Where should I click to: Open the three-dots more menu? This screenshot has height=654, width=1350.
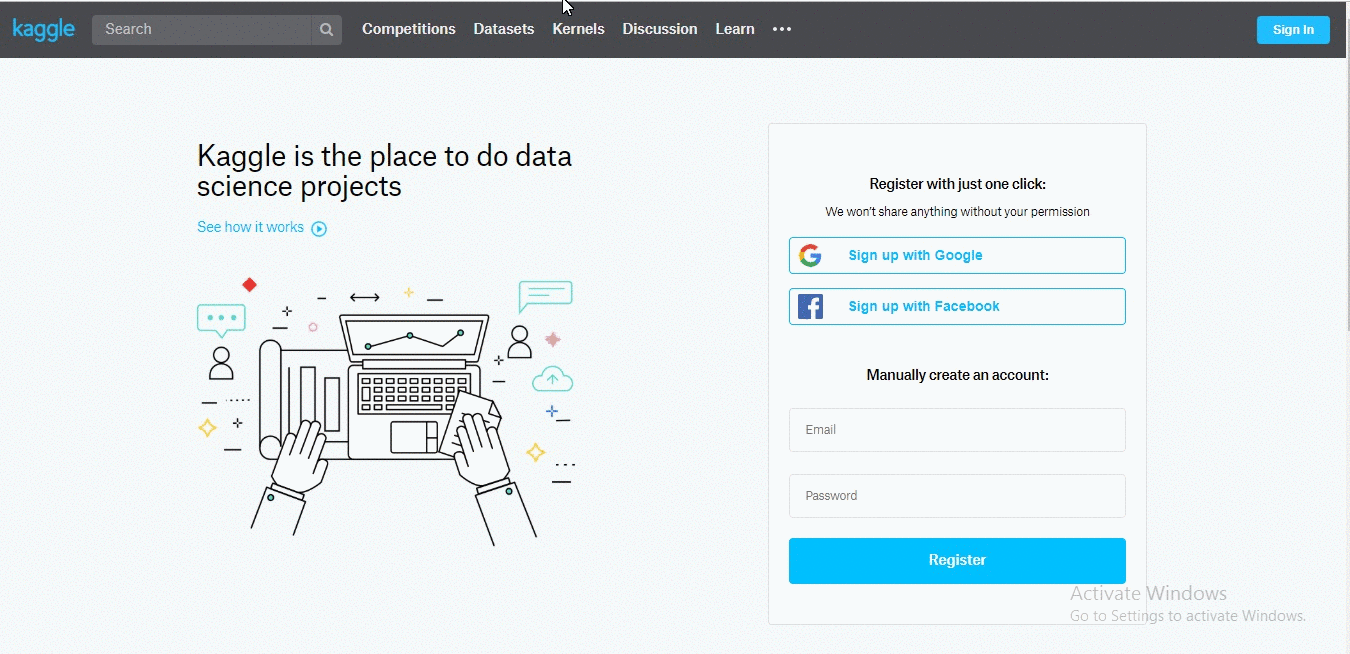[782, 29]
